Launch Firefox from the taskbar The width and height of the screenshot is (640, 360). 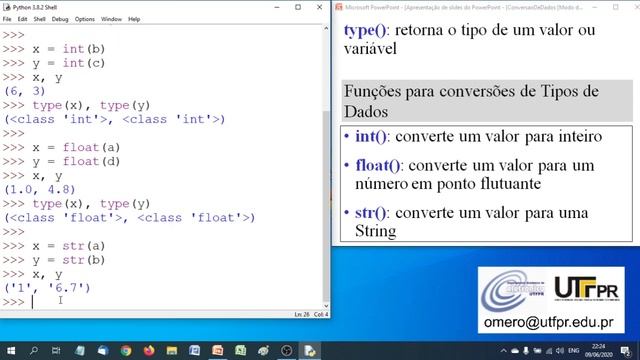point(149,351)
